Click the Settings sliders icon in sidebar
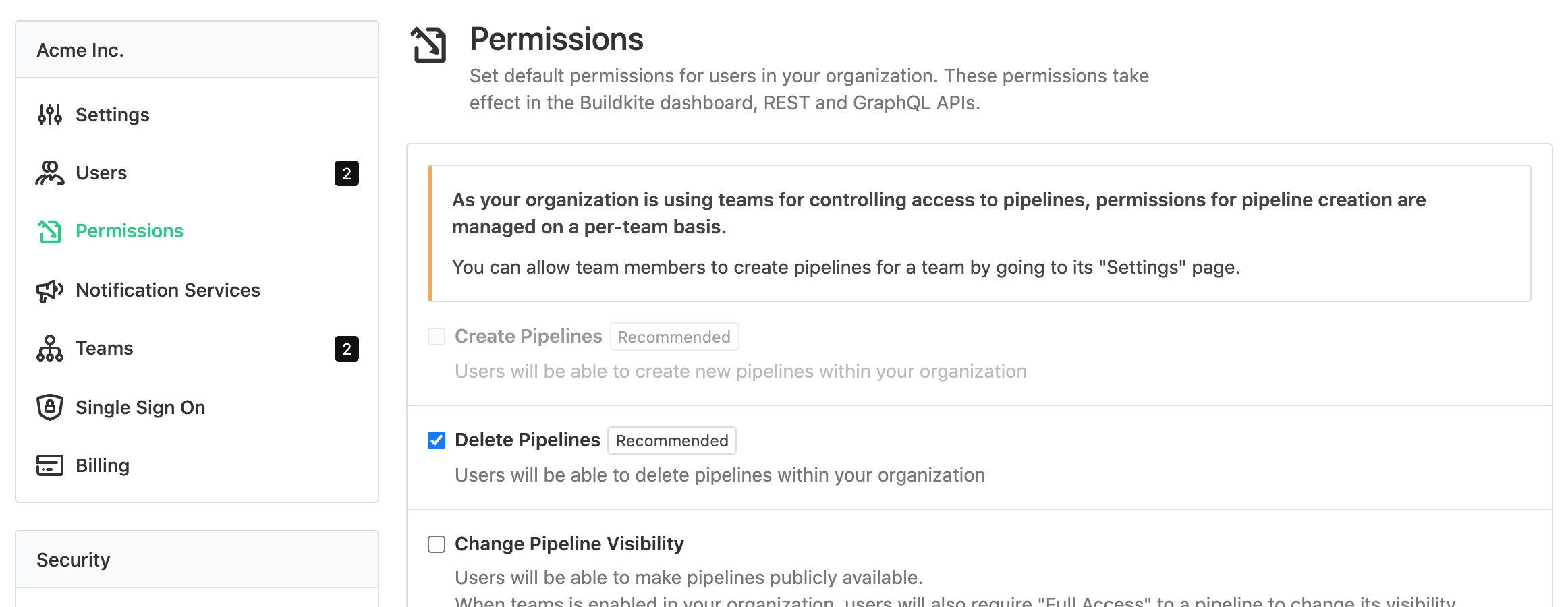The width and height of the screenshot is (1568, 607). (50, 115)
